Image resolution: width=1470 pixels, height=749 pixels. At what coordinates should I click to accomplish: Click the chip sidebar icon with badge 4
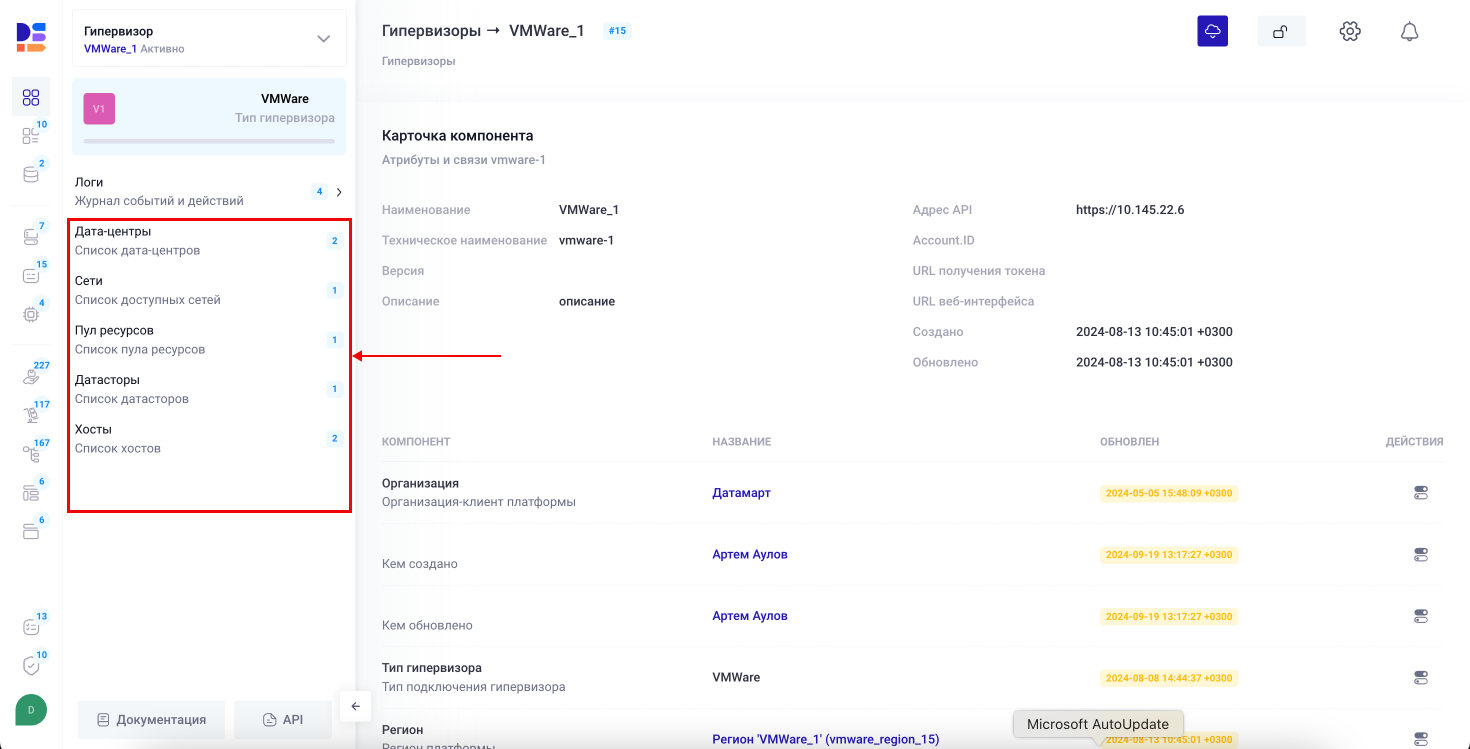(31, 313)
